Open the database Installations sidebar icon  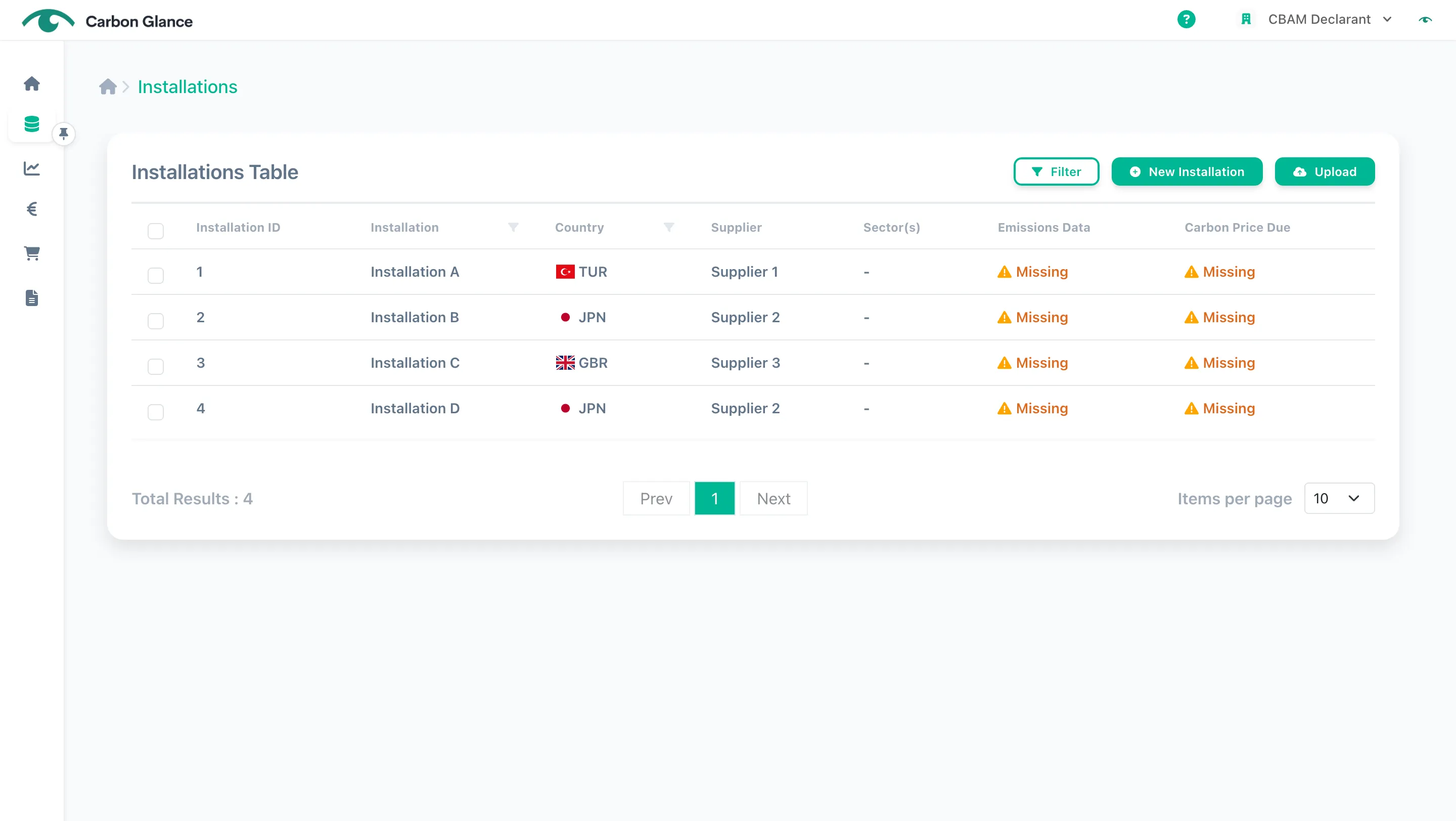coord(32,124)
